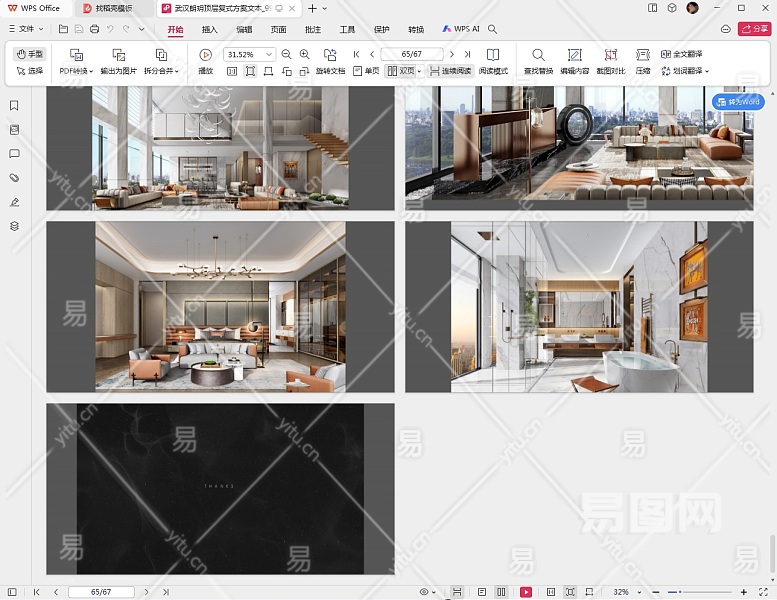The height and width of the screenshot is (600, 777).
Task: Click the compress (压缩) icon
Action: click(x=643, y=55)
